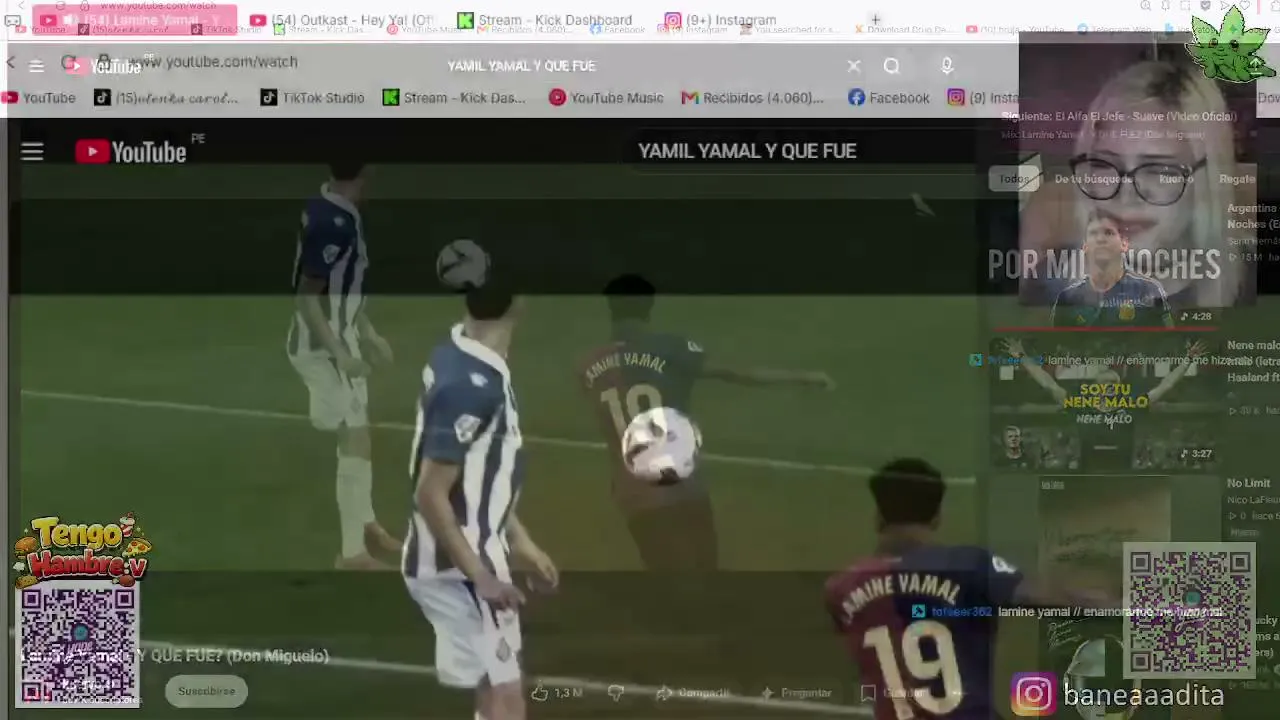Click the Suscribirse button
Viewport: 1280px width, 720px height.
[x=206, y=691]
